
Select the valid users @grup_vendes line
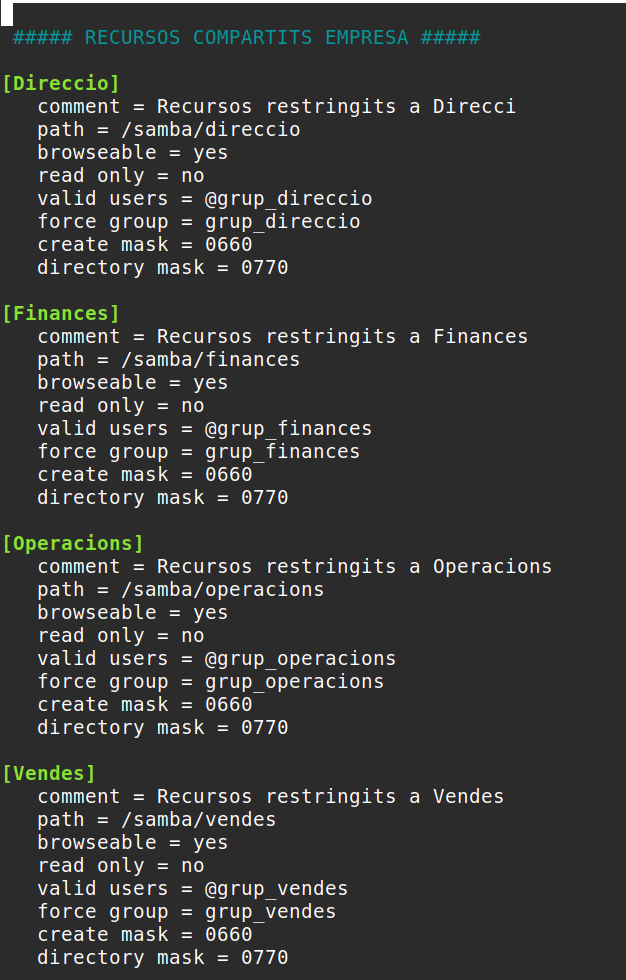click(x=192, y=889)
